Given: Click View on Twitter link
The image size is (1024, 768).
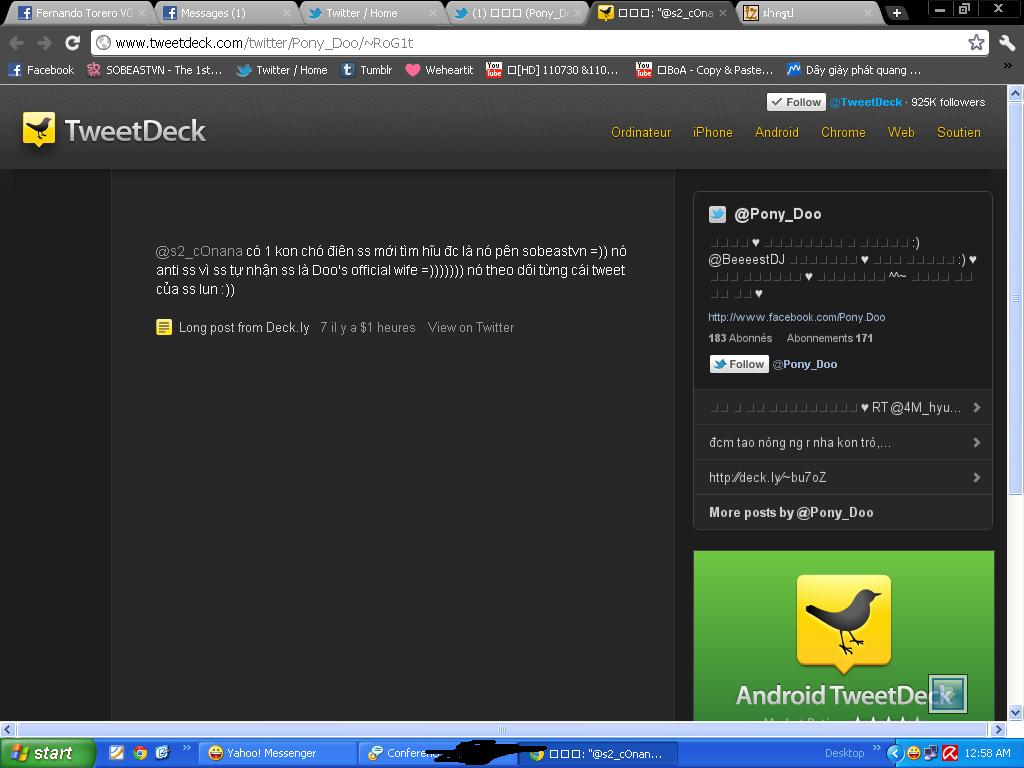Looking at the screenshot, I should pos(471,327).
